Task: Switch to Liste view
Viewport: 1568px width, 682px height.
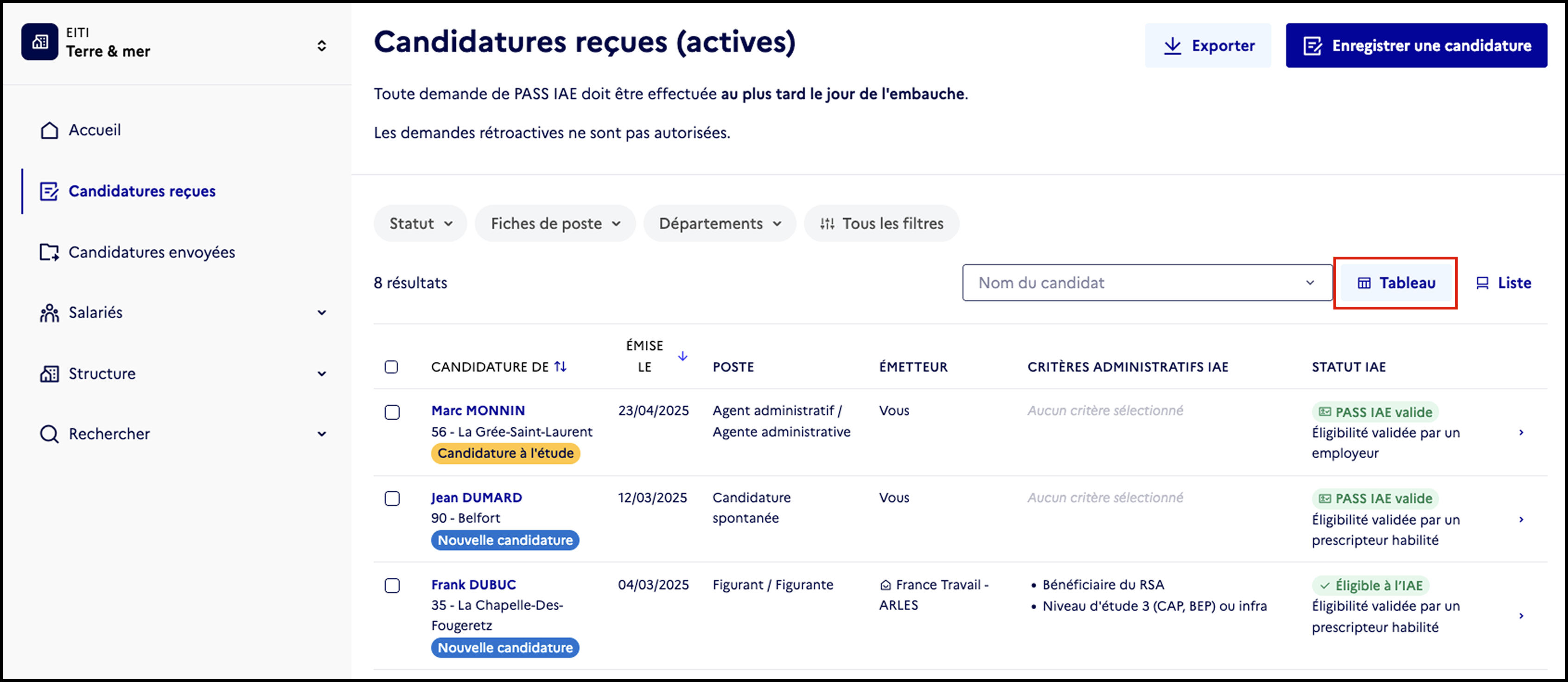Action: click(1504, 283)
